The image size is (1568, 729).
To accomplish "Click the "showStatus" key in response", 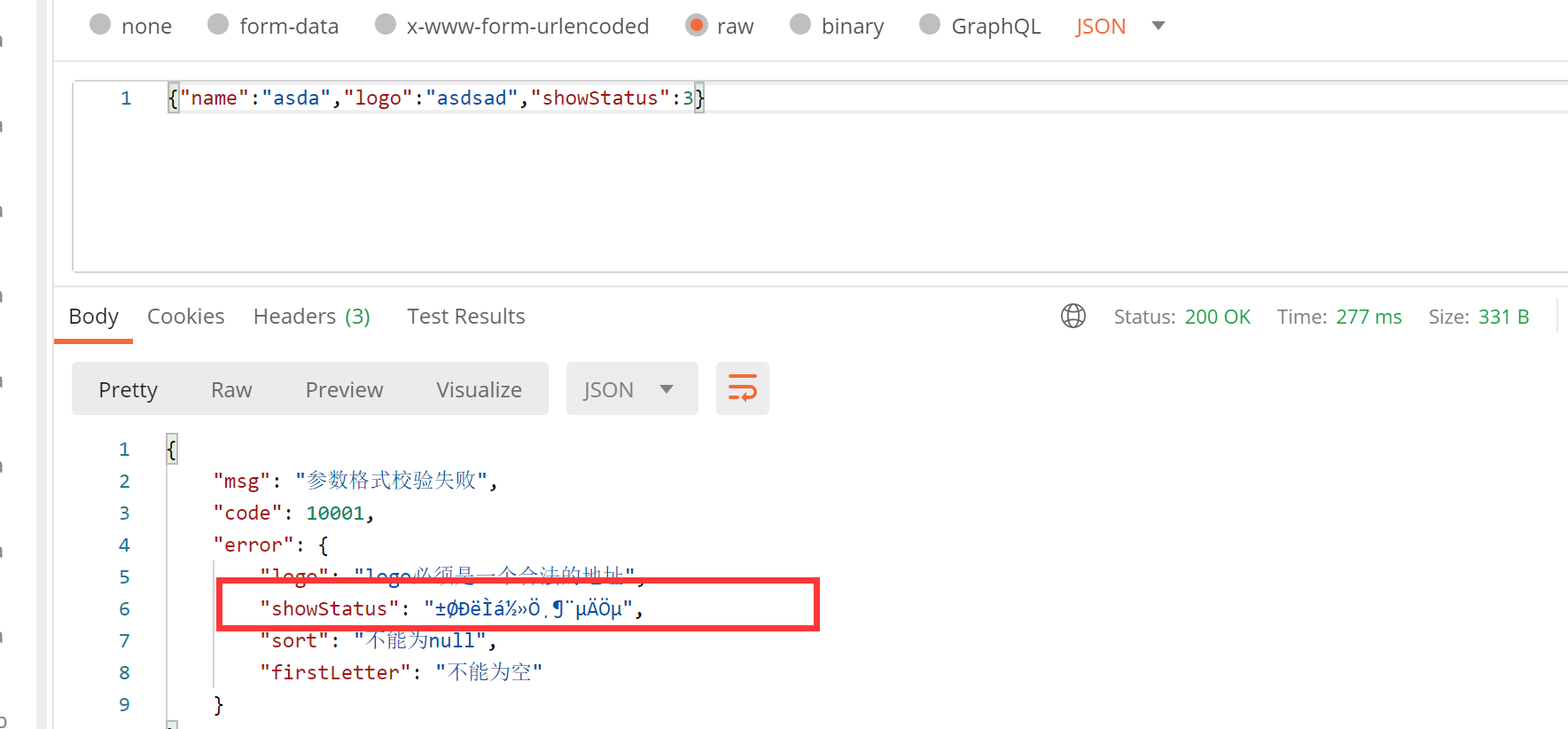I will pyautogui.click(x=329, y=608).
